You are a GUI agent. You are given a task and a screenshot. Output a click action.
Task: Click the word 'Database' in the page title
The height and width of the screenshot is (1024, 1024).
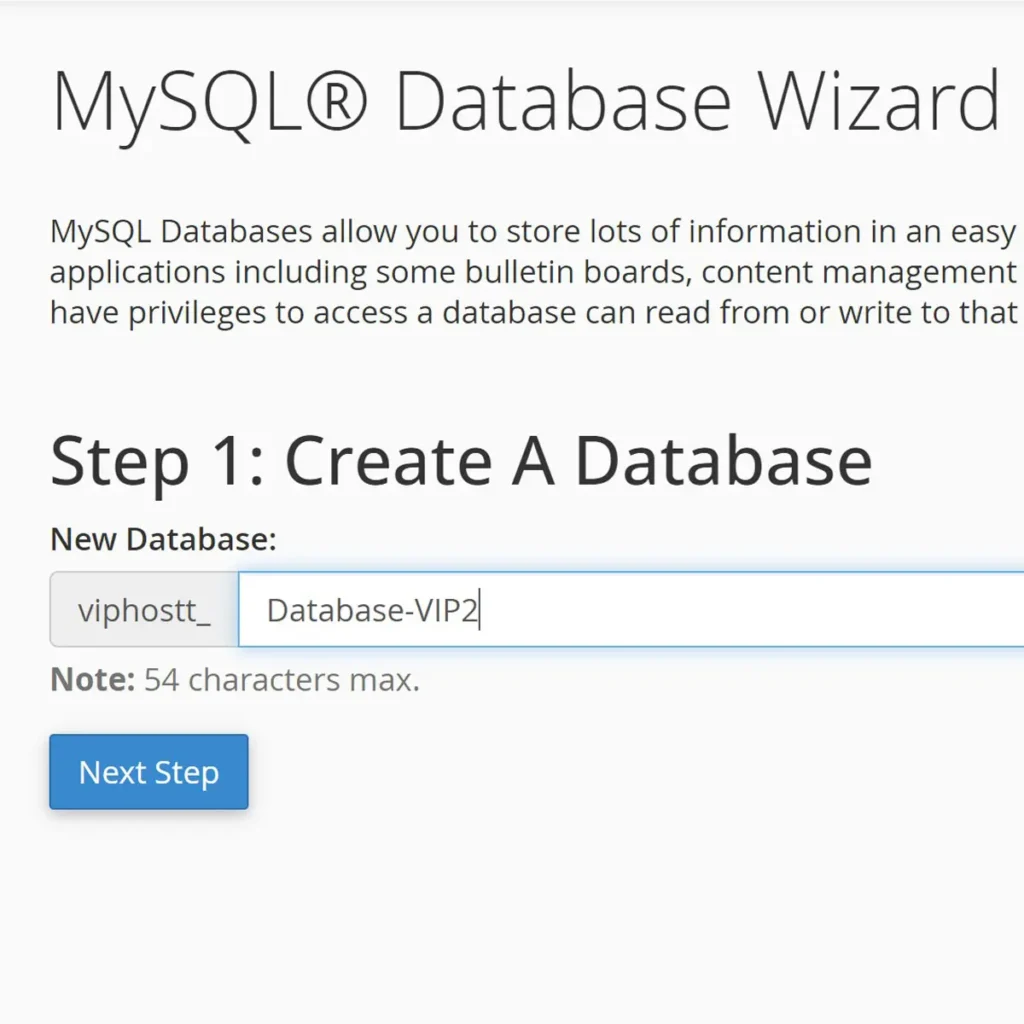(x=563, y=103)
